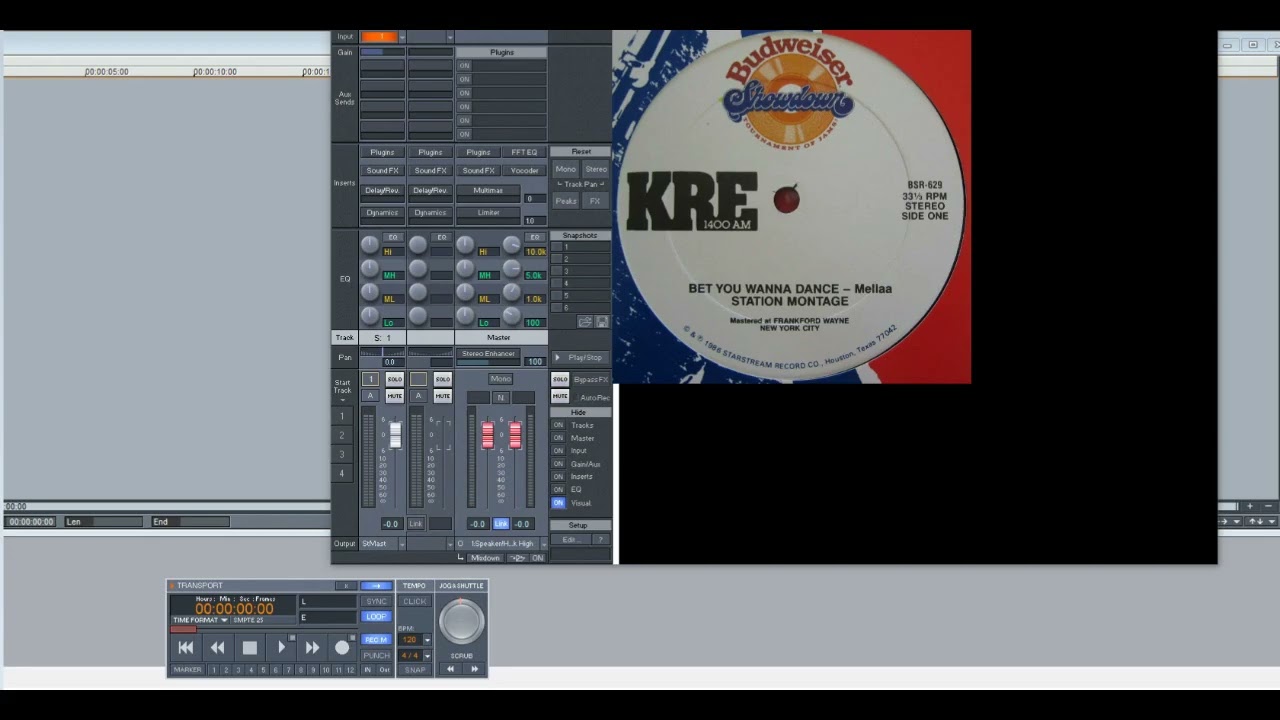
Task: Click the Stereo Enhancer button
Action: tap(488, 353)
